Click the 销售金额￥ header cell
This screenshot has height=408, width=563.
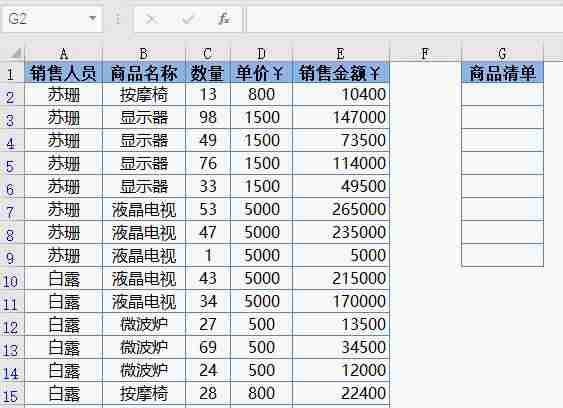coord(341,73)
